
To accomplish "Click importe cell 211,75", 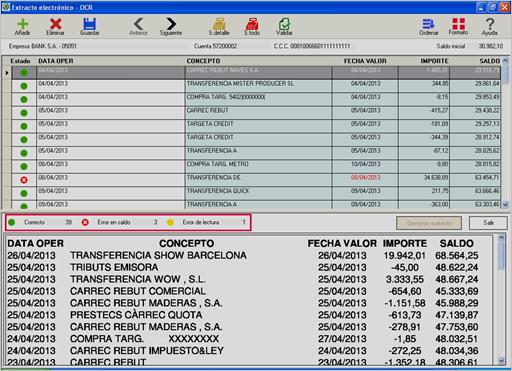I will (424, 193).
